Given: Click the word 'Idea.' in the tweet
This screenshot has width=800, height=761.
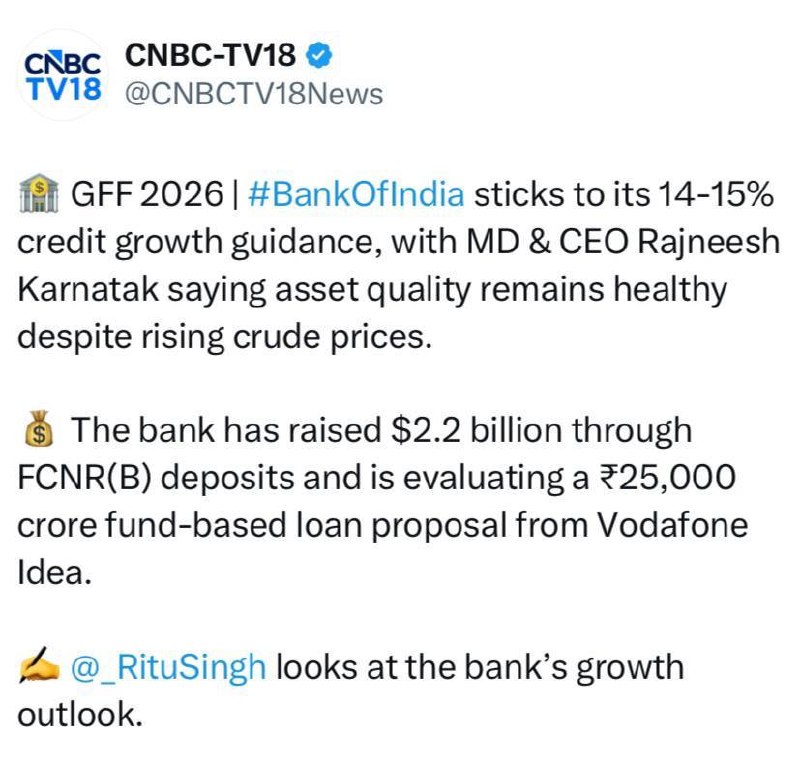Looking at the screenshot, I should click(54, 572).
